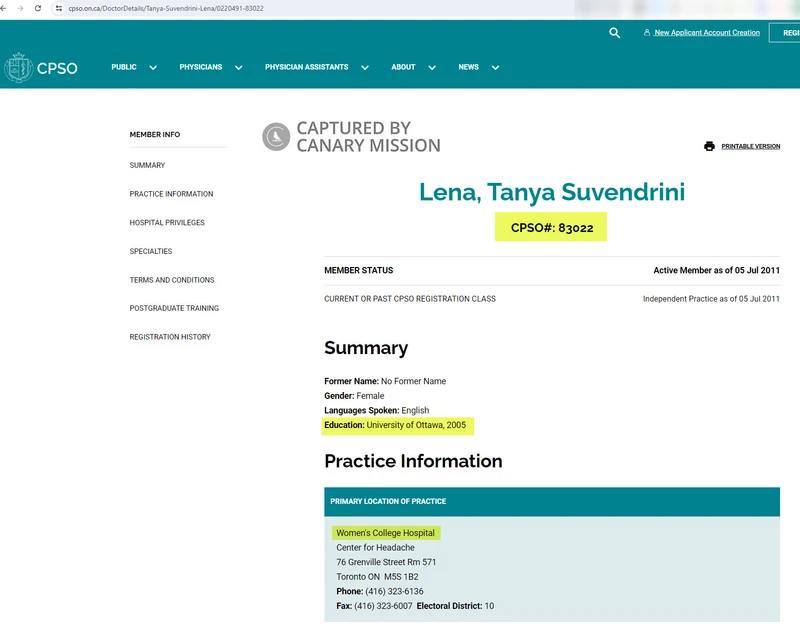The width and height of the screenshot is (800, 624).
Task: Jump to Postgraduate Training in sidebar
Action: pyautogui.click(x=174, y=308)
